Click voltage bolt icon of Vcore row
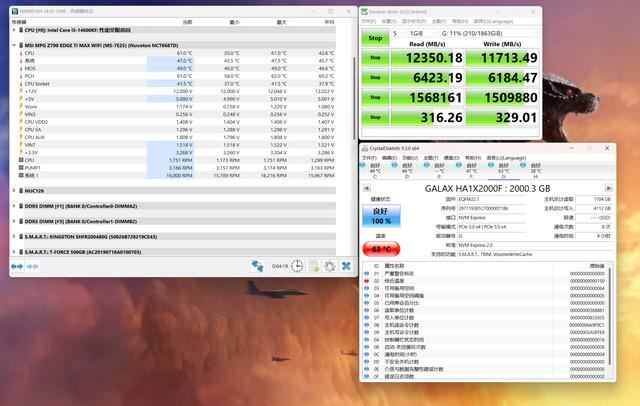This screenshot has width=640, height=406. (21, 106)
